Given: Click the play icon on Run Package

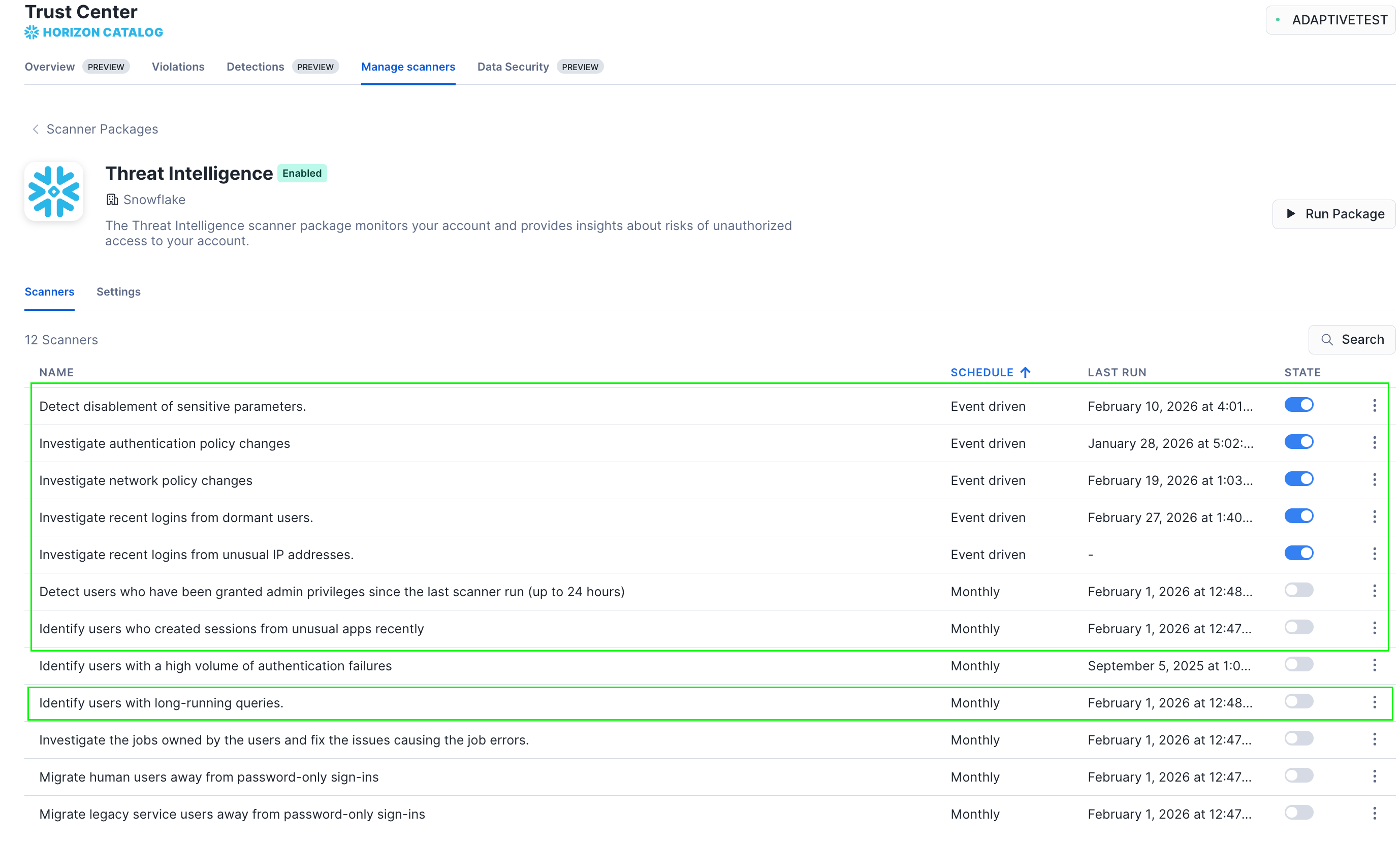Looking at the screenshot, I should (1290, 214).
